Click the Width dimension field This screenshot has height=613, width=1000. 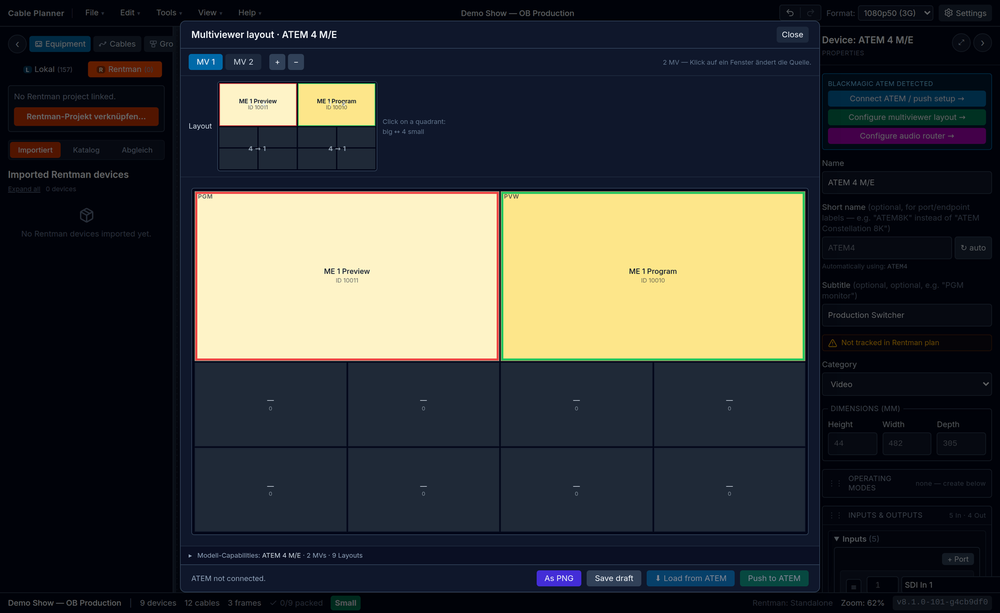coord(906,443)
